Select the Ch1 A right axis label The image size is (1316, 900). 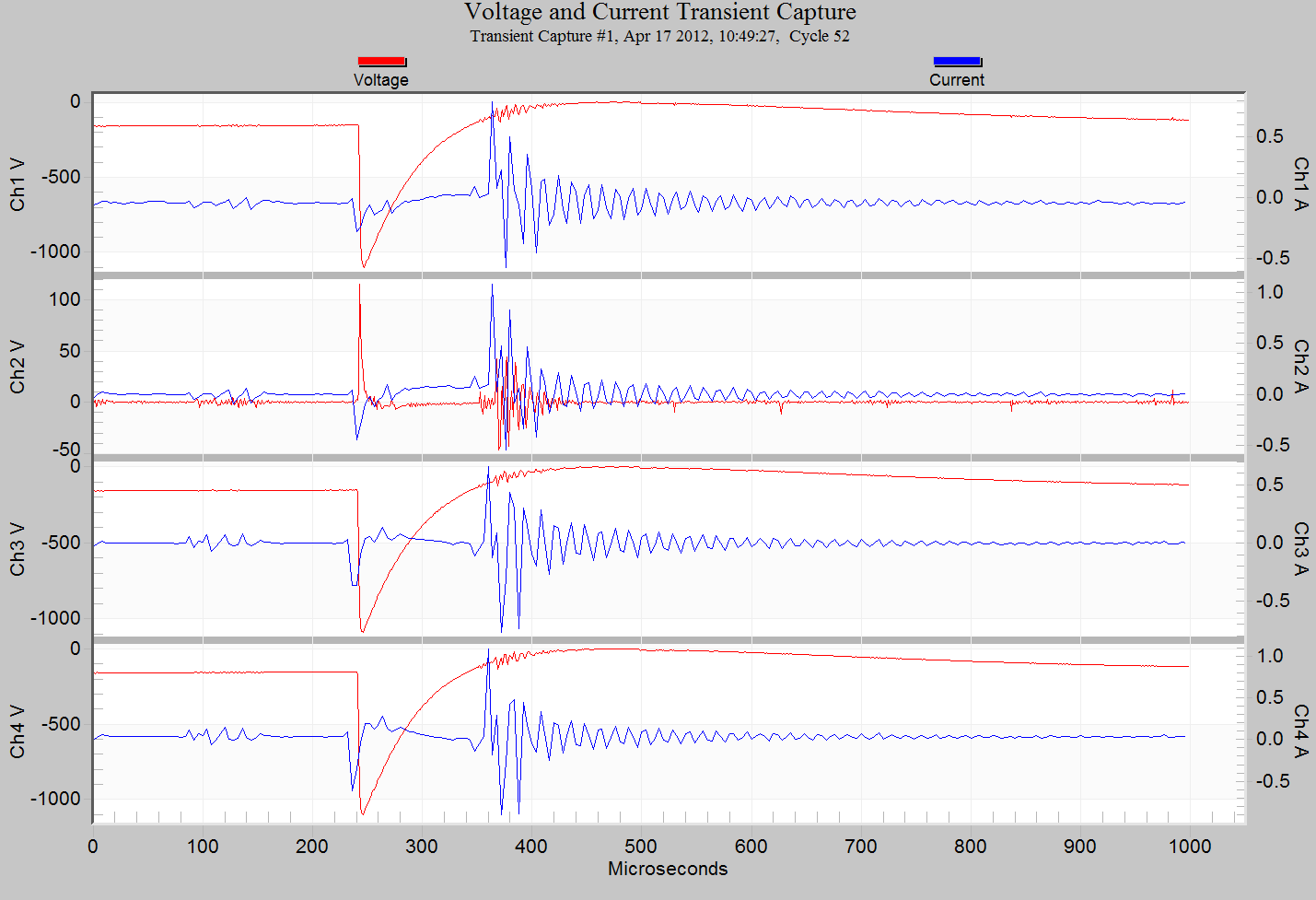[x=1299, y=184]
